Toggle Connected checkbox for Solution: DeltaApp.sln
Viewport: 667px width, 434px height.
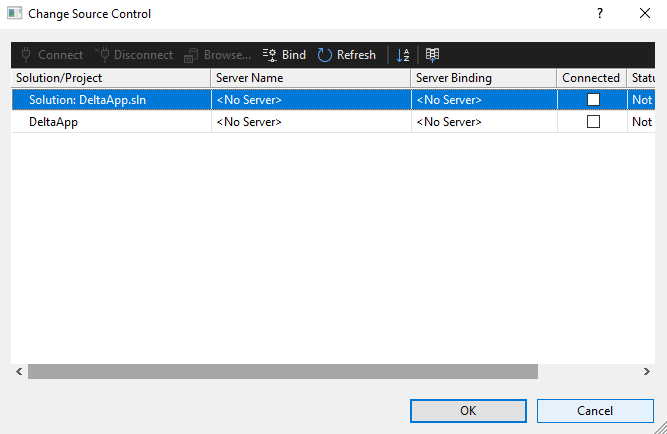[x=593, y=100]
